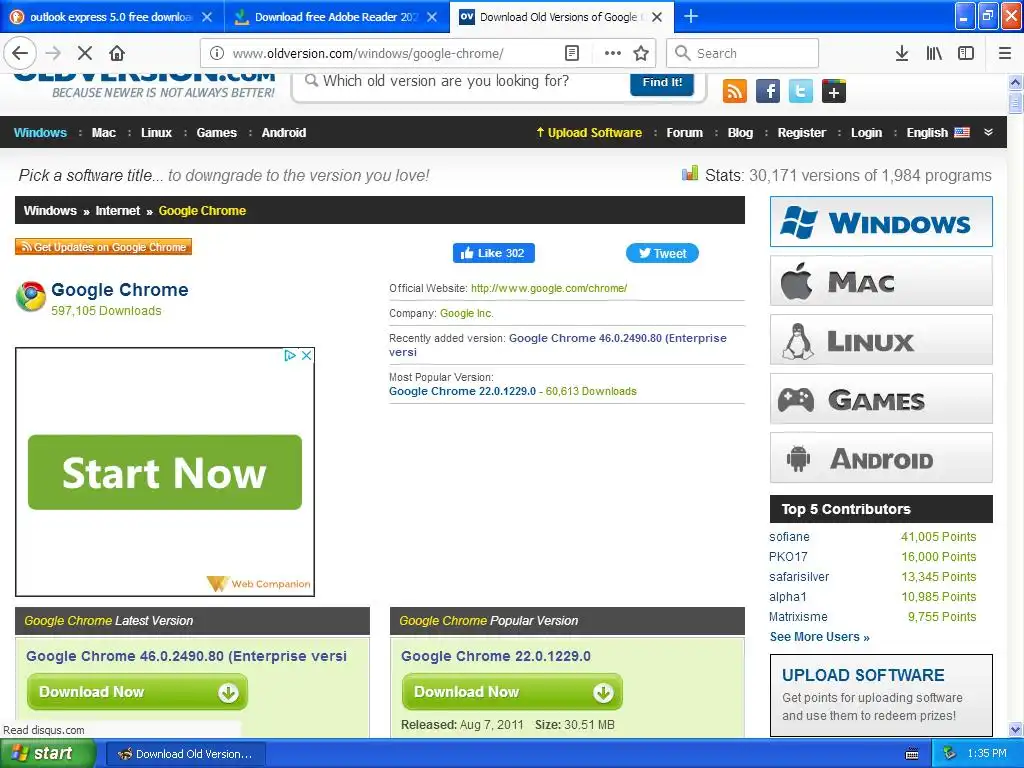This screenshot has height=768, width=1024.
Task: Open the Google Inc. company link
Action: click(x=466, y=313)
